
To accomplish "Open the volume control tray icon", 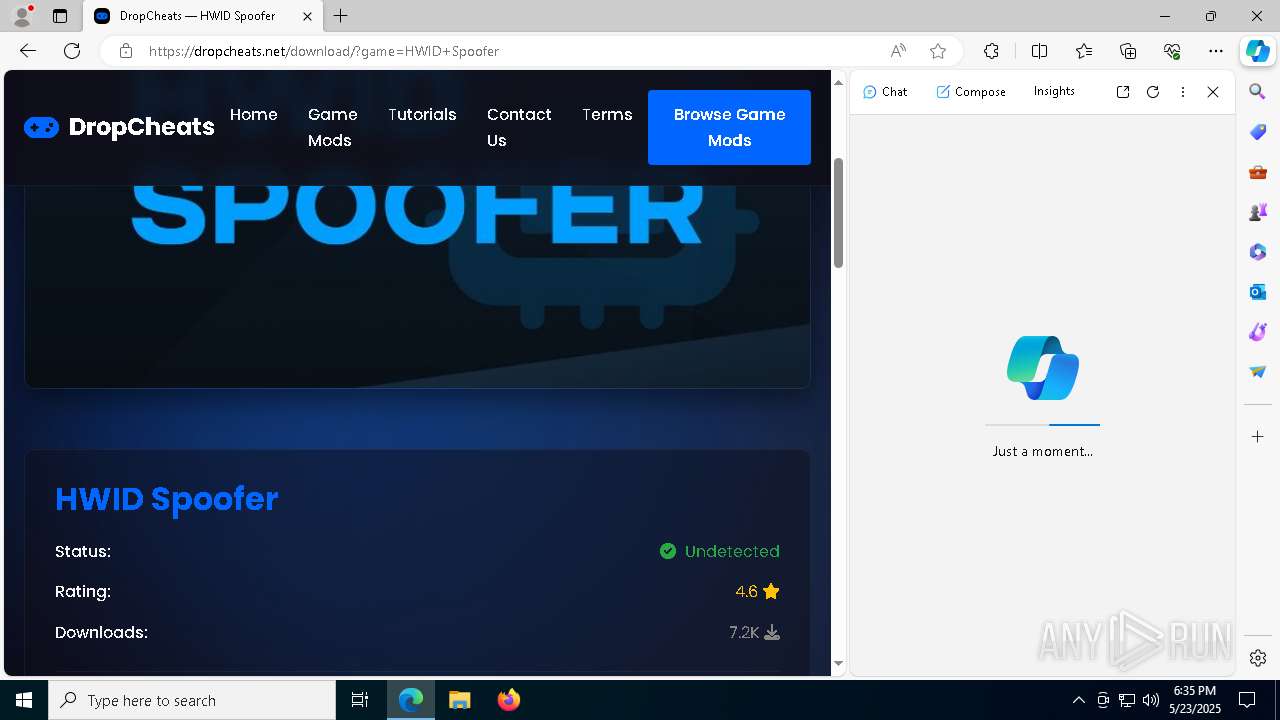I will point(1151,700).
